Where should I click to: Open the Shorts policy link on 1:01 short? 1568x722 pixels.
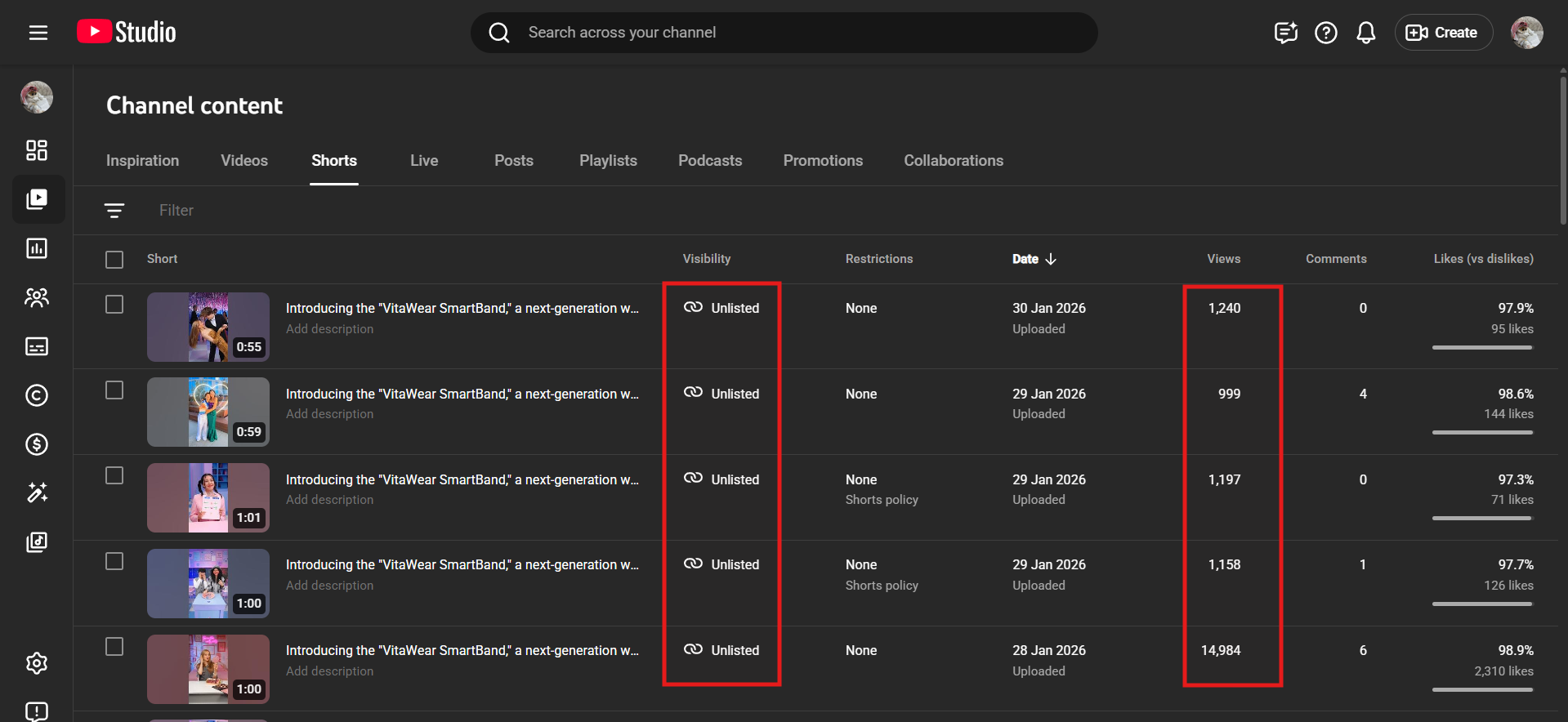pos(882,500)
